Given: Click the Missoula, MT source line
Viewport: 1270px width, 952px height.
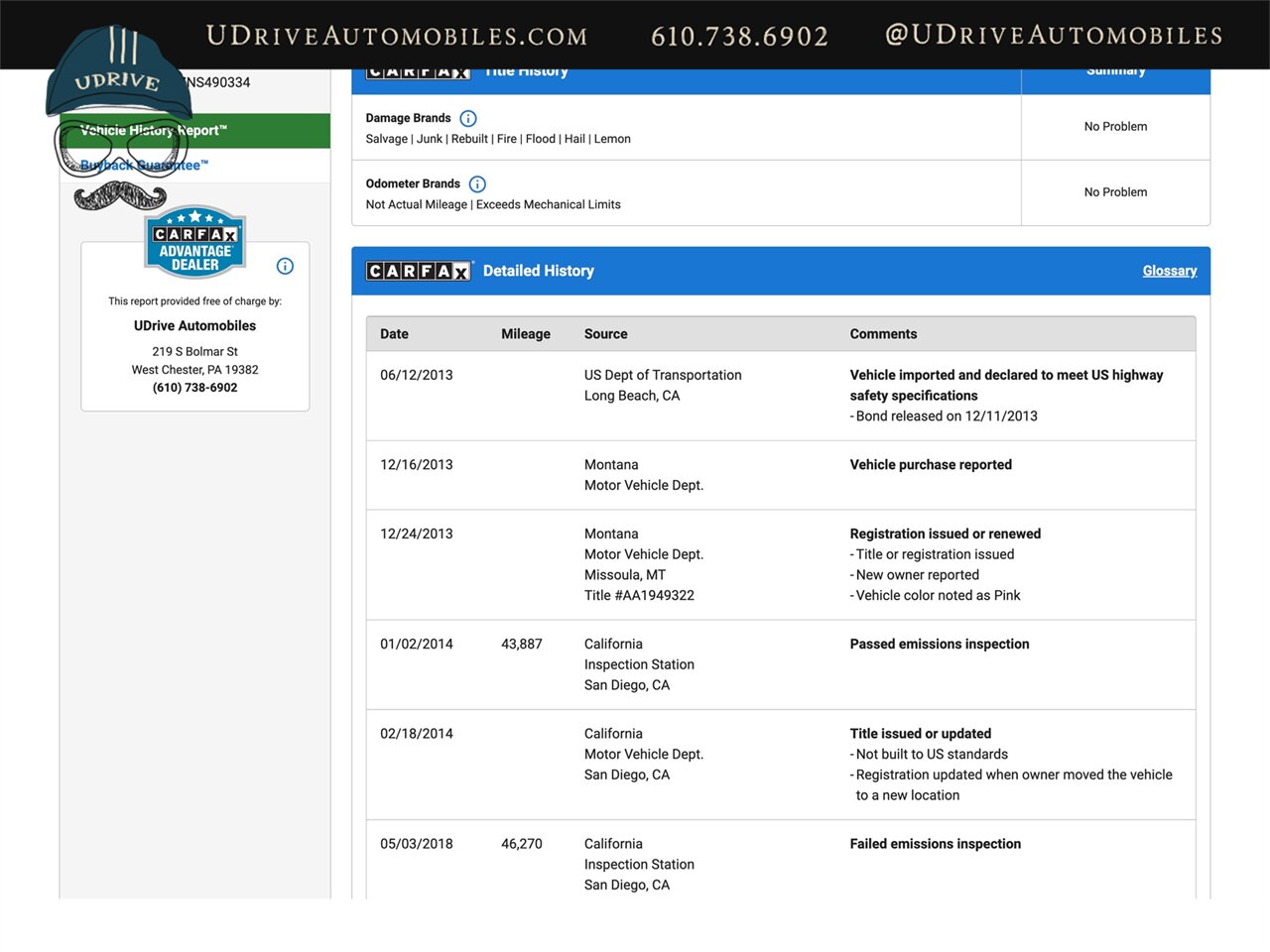Looking at the screenshot, I should click(x=625, y=575).
